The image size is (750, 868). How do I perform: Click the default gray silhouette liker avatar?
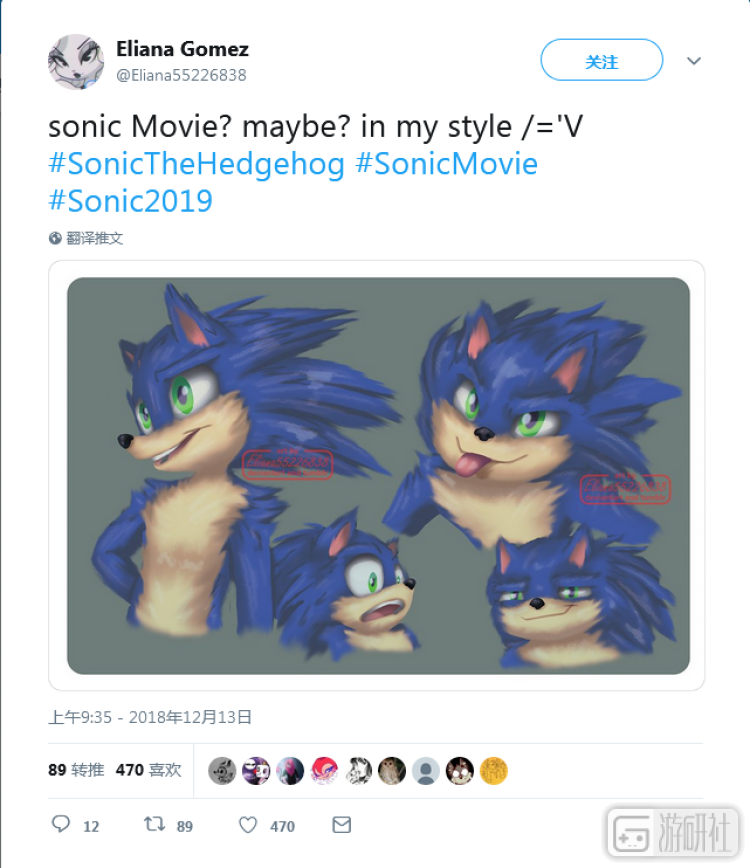[426, 771]
